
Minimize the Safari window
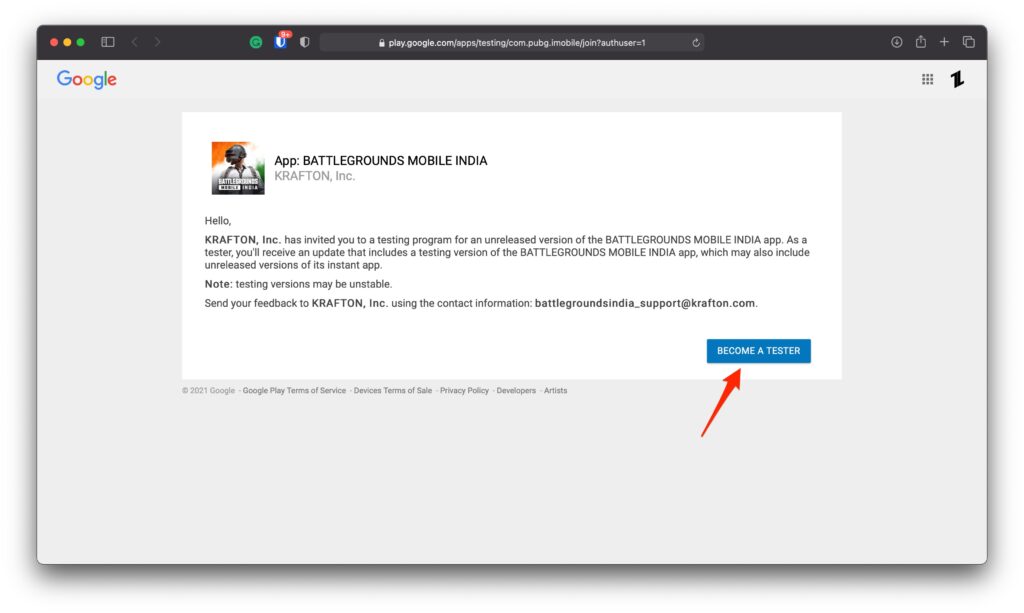tap(67, 42)
